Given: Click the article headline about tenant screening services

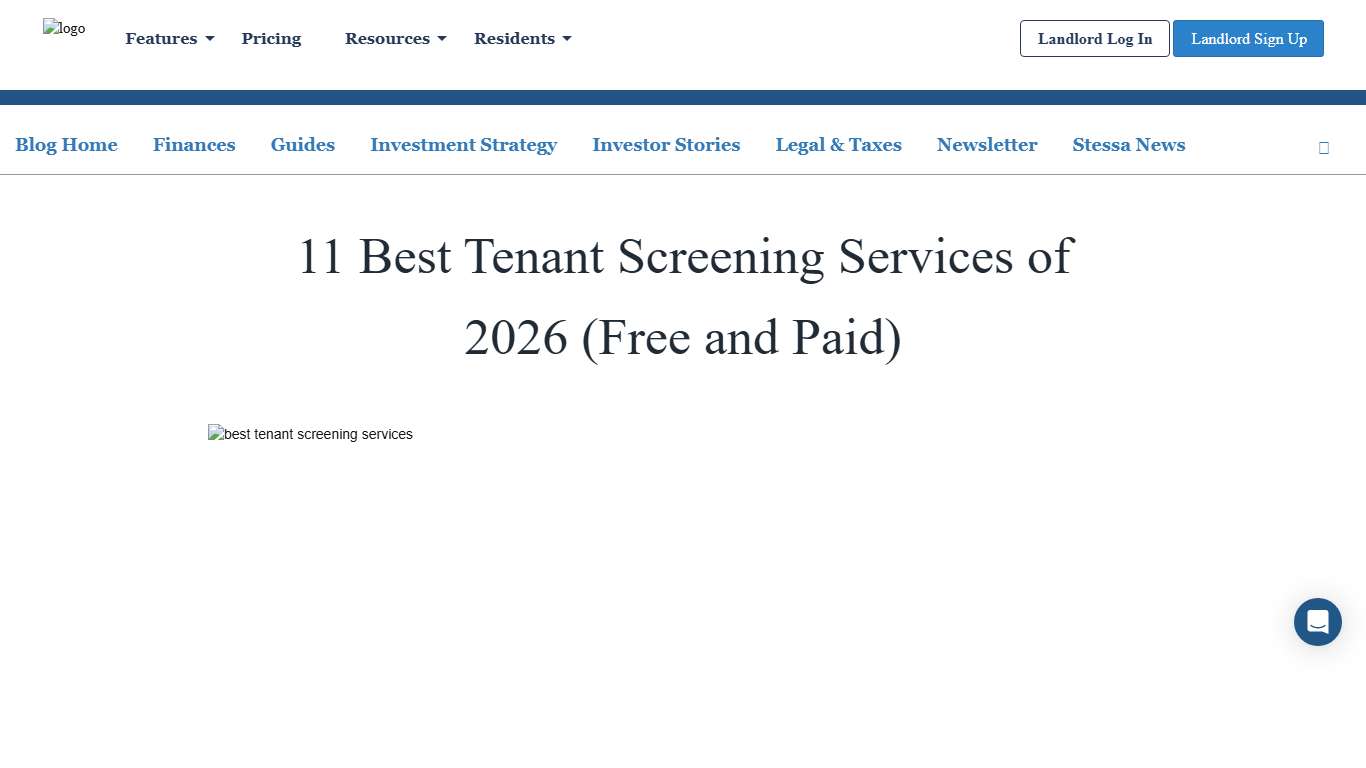Looking at the screenshot, I should coord(683,297).
